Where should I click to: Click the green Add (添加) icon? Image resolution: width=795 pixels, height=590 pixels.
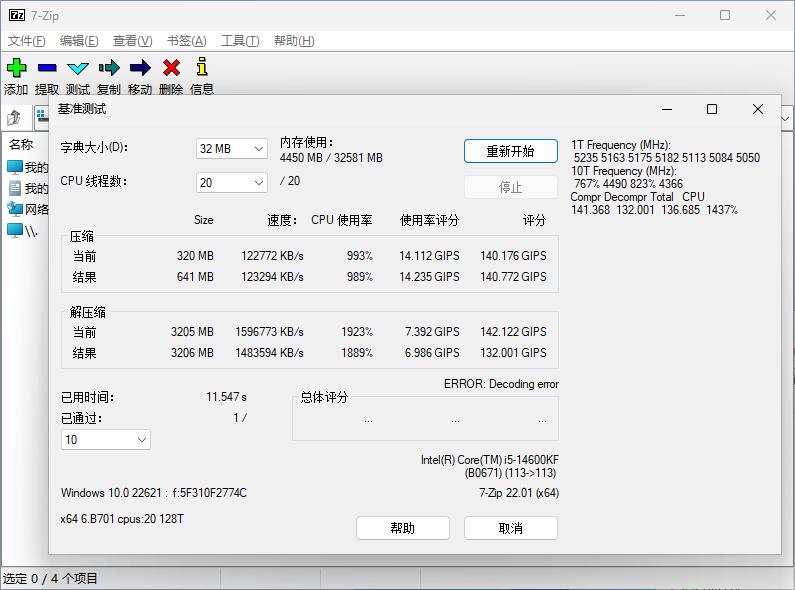pos(16,67)
